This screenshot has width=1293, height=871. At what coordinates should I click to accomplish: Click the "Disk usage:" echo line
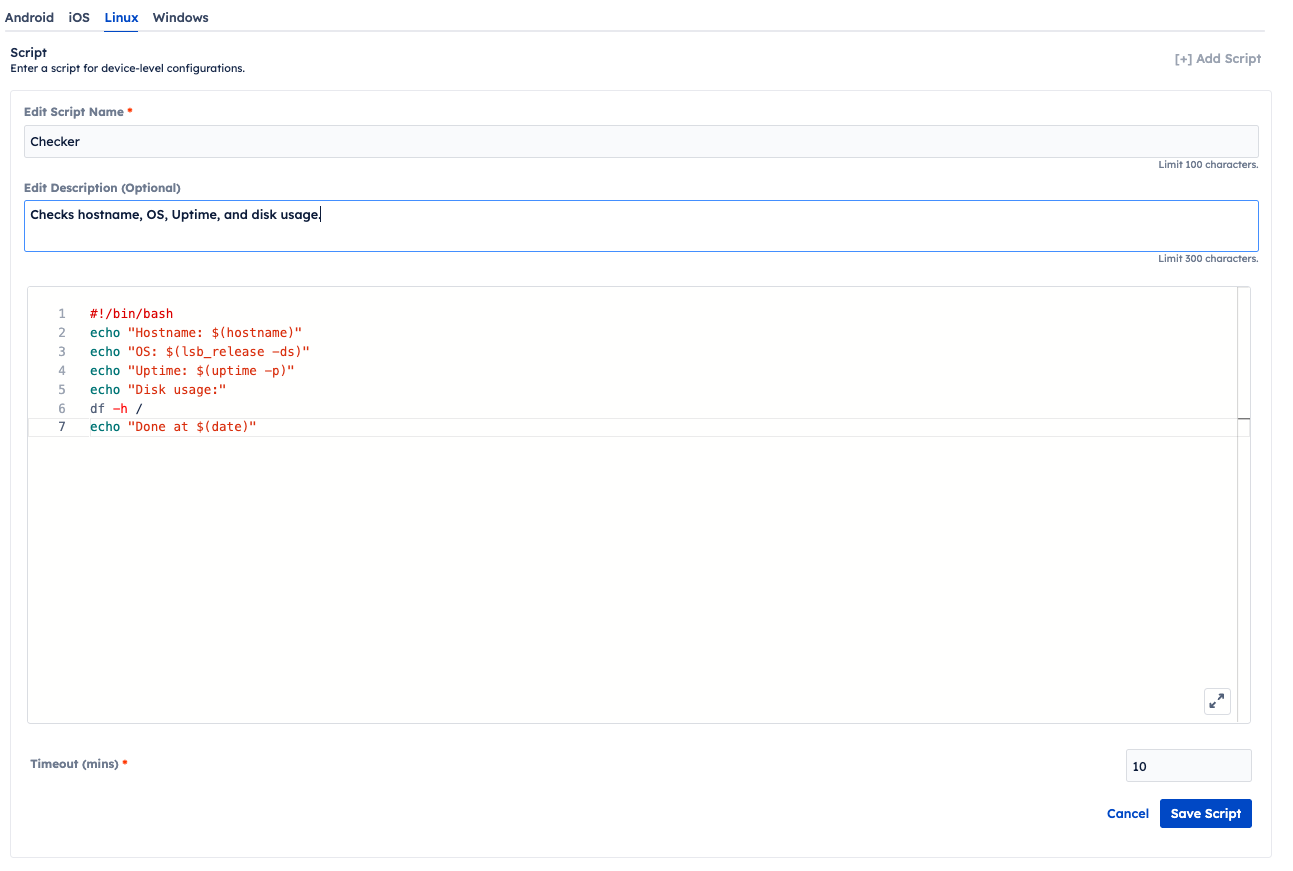pos(158,390)
